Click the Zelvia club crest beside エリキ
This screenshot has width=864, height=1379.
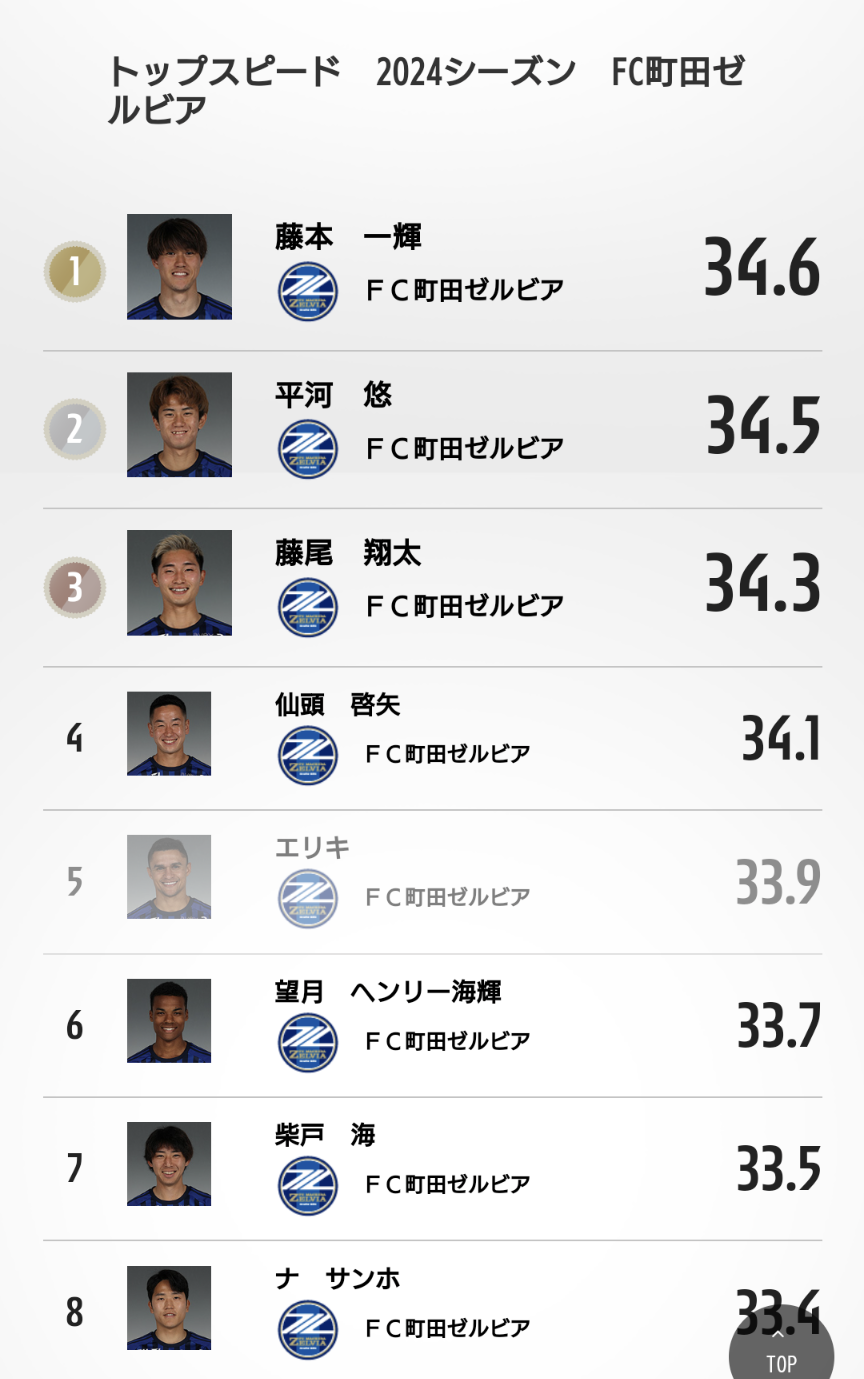tap(307, 898)
